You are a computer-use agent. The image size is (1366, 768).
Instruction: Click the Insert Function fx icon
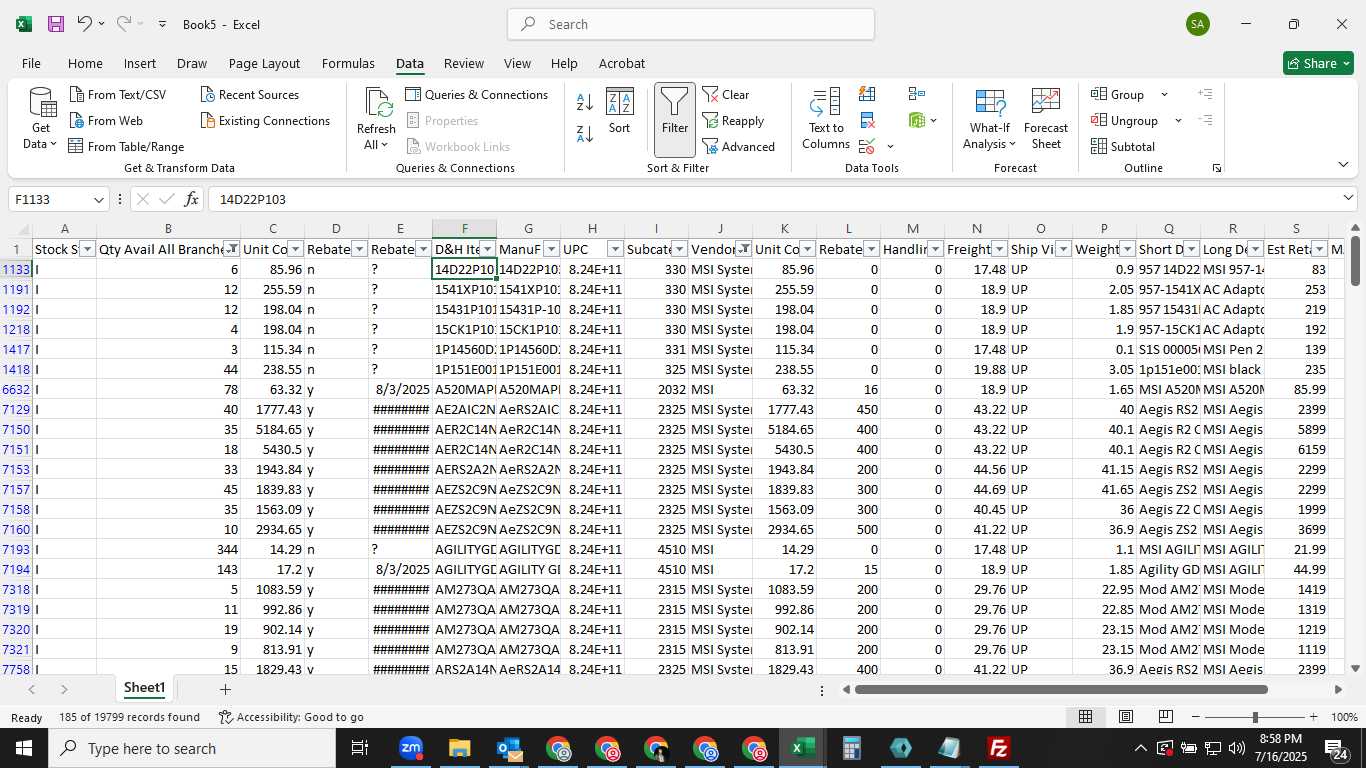[192, 199]
